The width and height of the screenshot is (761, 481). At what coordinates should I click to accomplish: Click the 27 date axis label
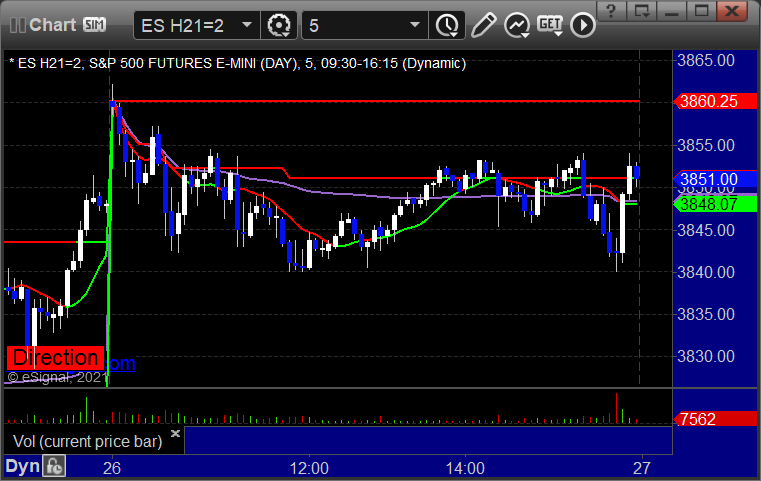point(642,468)
